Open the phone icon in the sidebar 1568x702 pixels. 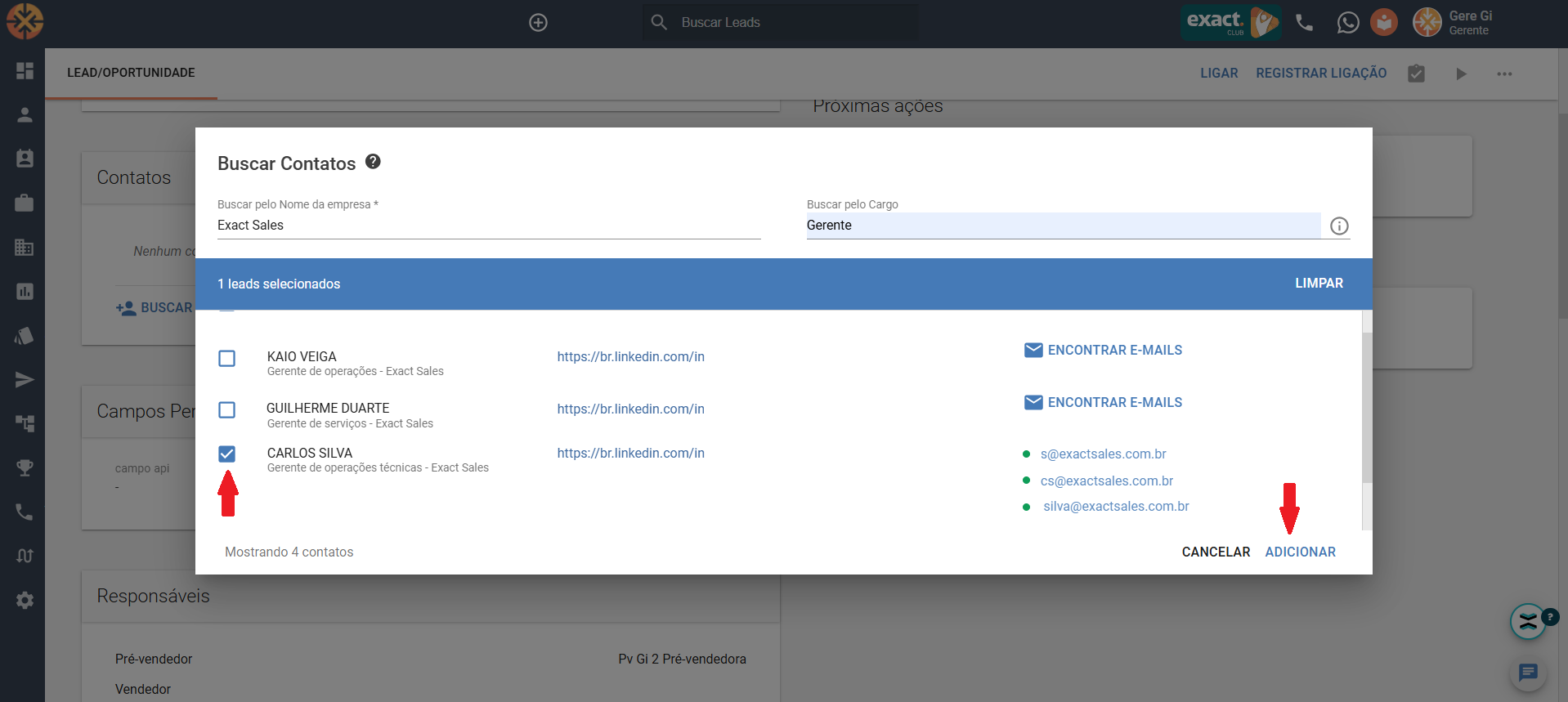pyautogui.click(x=25, y=512)
